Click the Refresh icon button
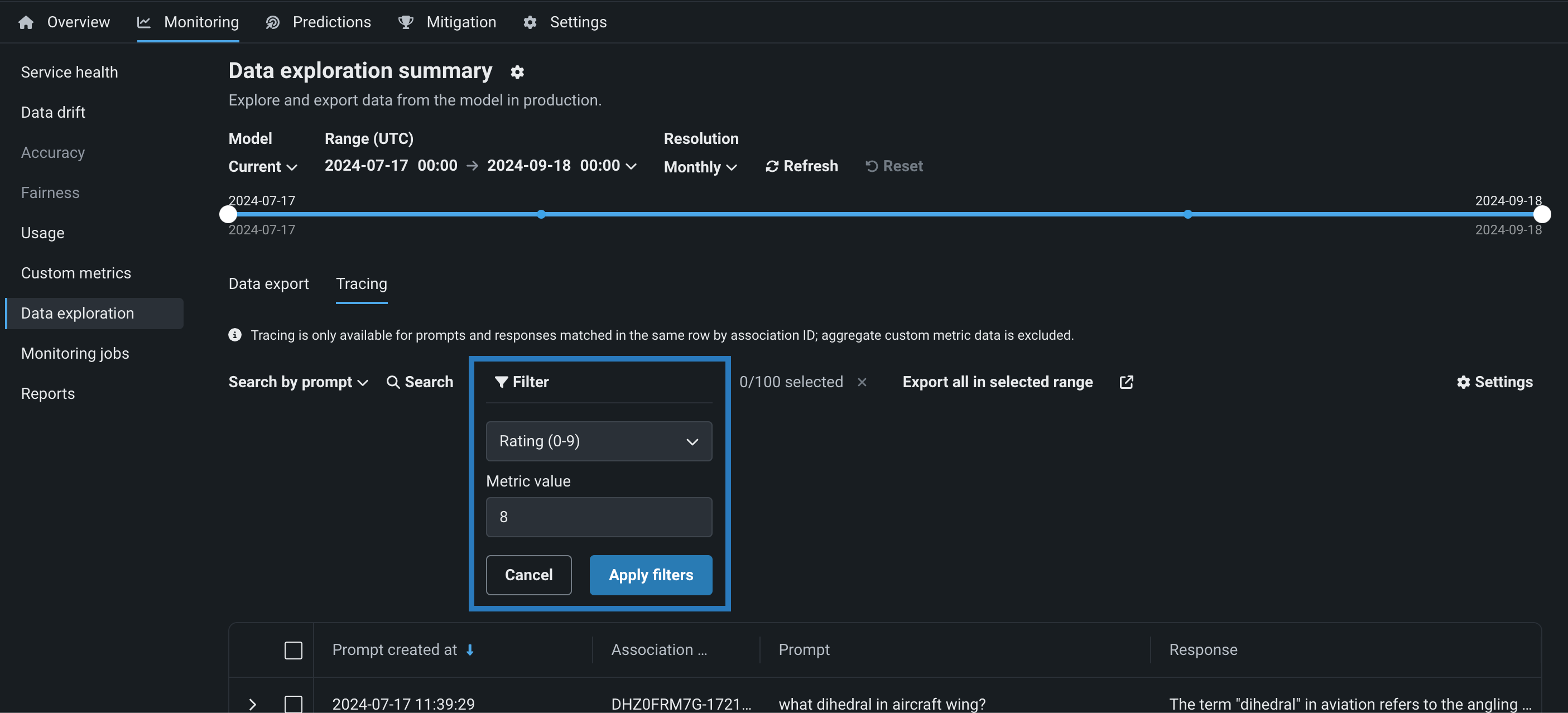The height and width of the screenshot is (713, 1568). click(771, 166)
